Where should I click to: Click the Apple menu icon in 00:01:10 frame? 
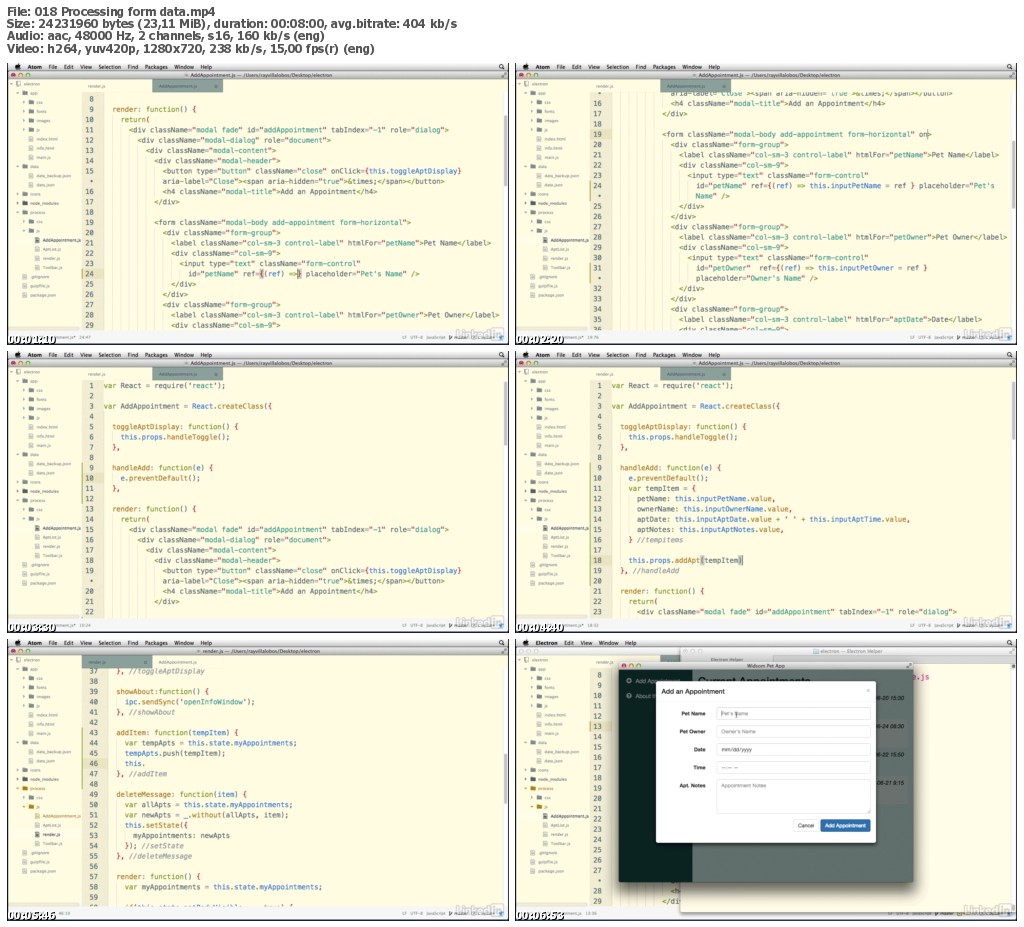(x=18, y=67)
